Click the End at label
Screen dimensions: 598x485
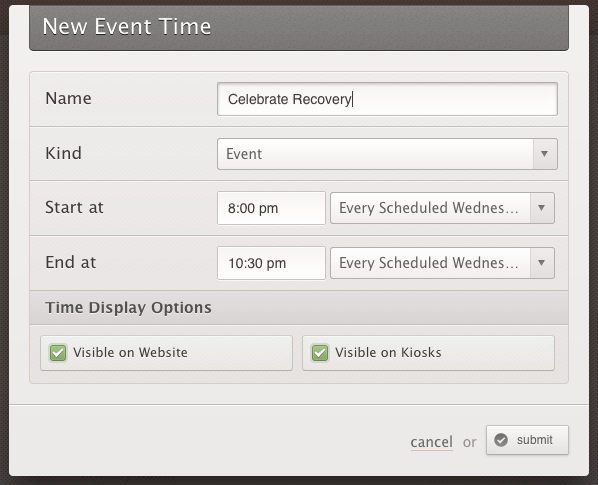[71, 262]
